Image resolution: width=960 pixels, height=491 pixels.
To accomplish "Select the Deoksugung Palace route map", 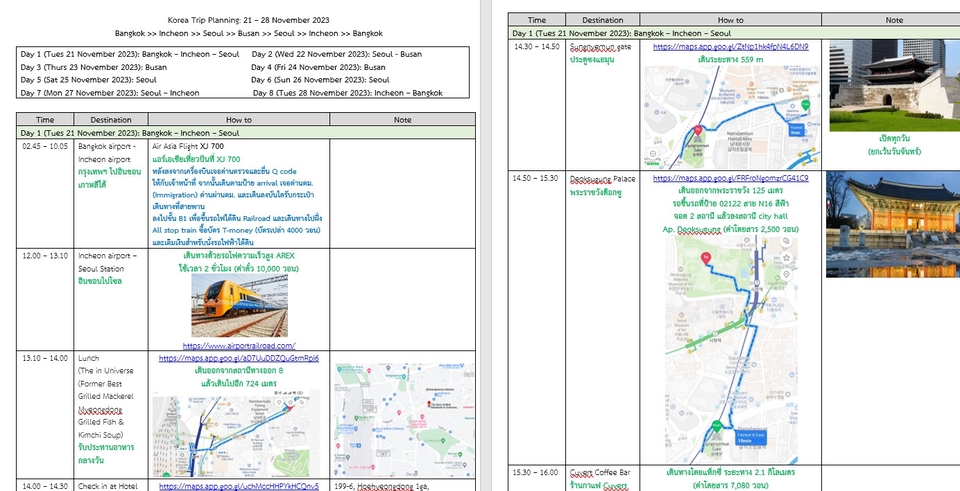I will point(731,349).
